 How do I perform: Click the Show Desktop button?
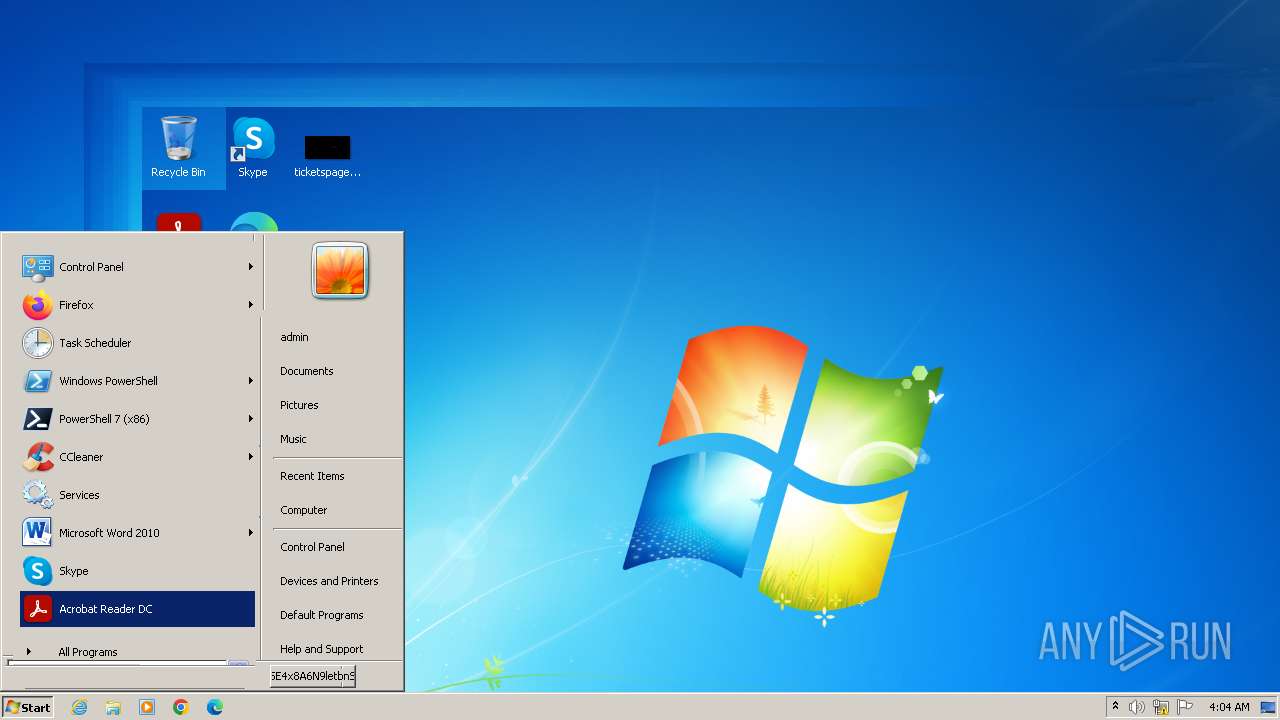[x=1269, y=707]
